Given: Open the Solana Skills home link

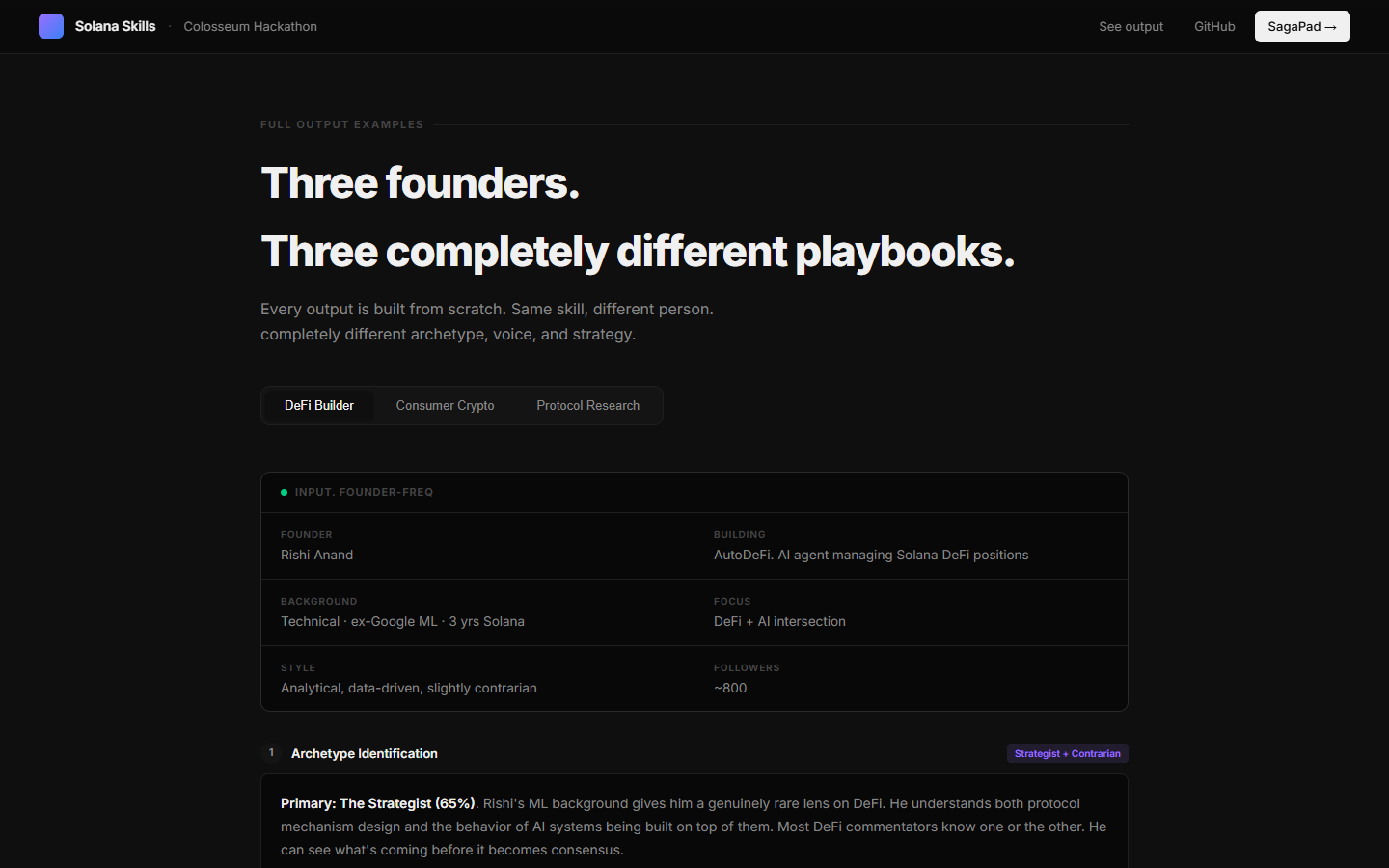Looking at the screenshot, I should coord(115,26).
